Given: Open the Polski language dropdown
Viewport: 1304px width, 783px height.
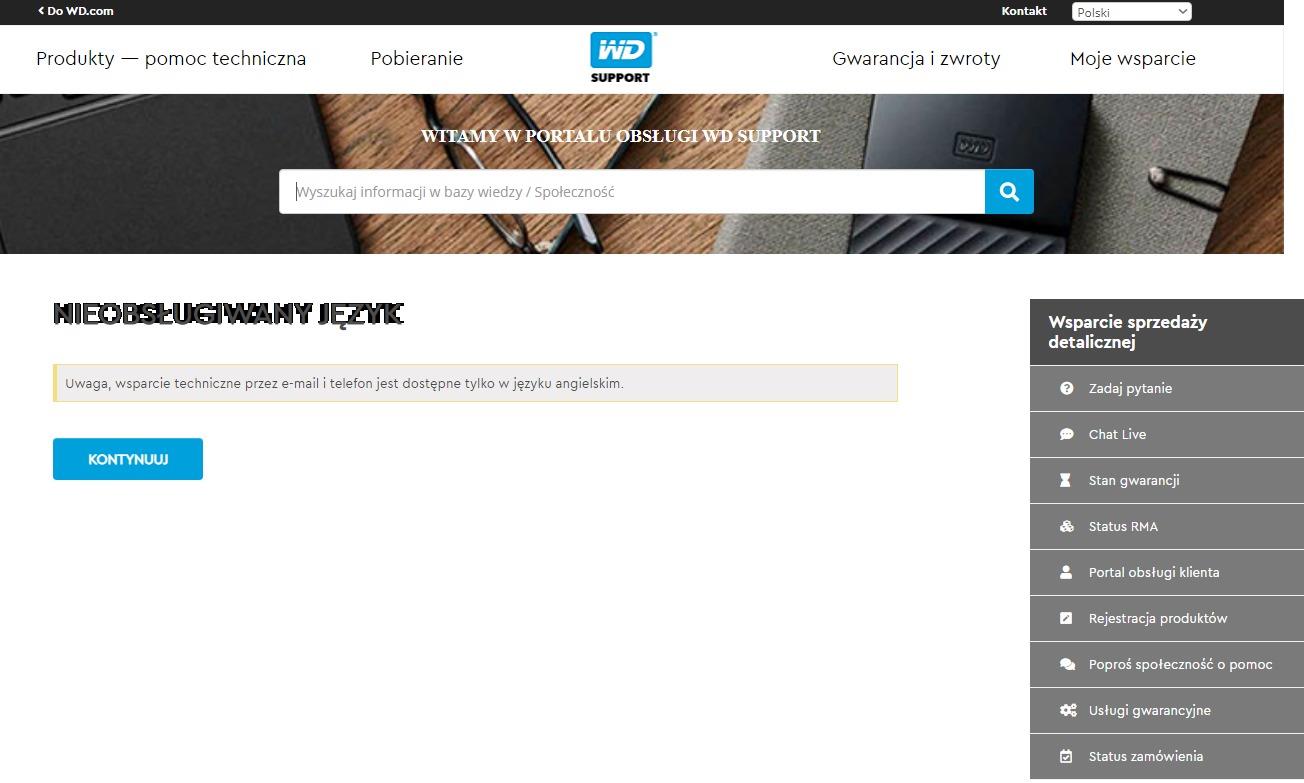Looking at the screenshot, I should point(1132,12).
